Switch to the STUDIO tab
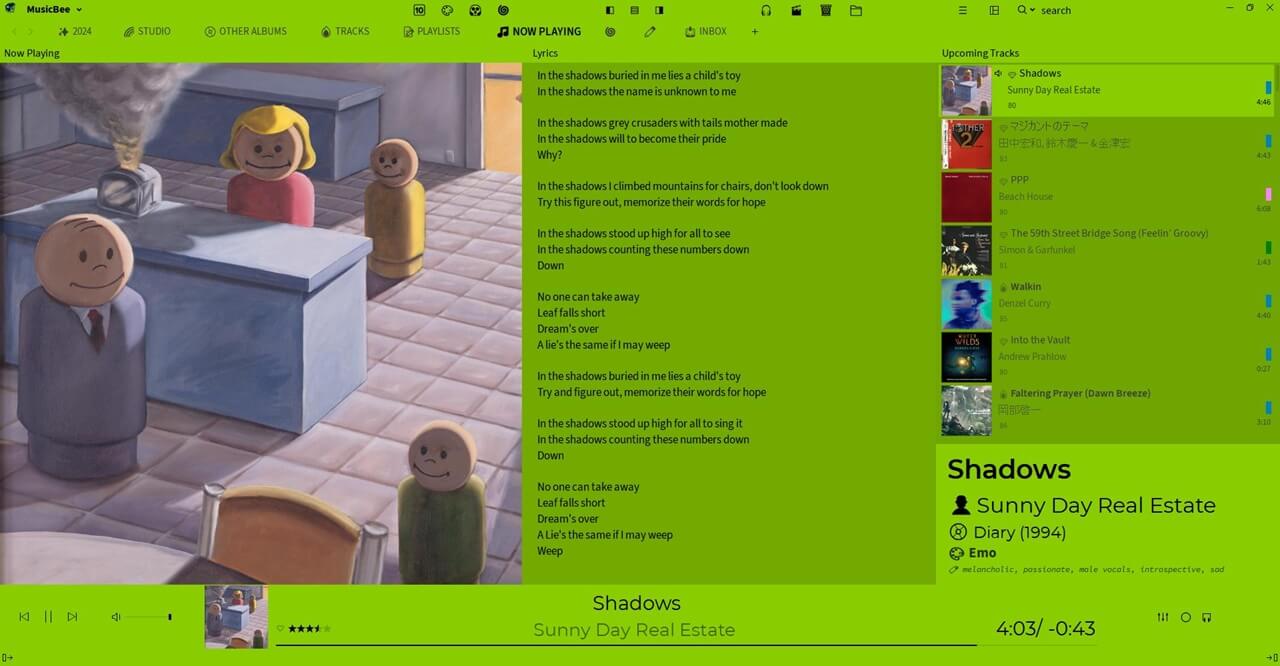This screenshot has height=666, width=1280. click(147, 32)
